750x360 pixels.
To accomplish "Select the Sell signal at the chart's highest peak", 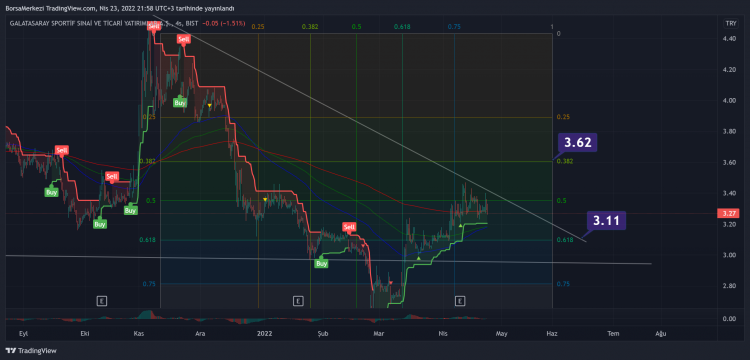I will pos(154,27).
